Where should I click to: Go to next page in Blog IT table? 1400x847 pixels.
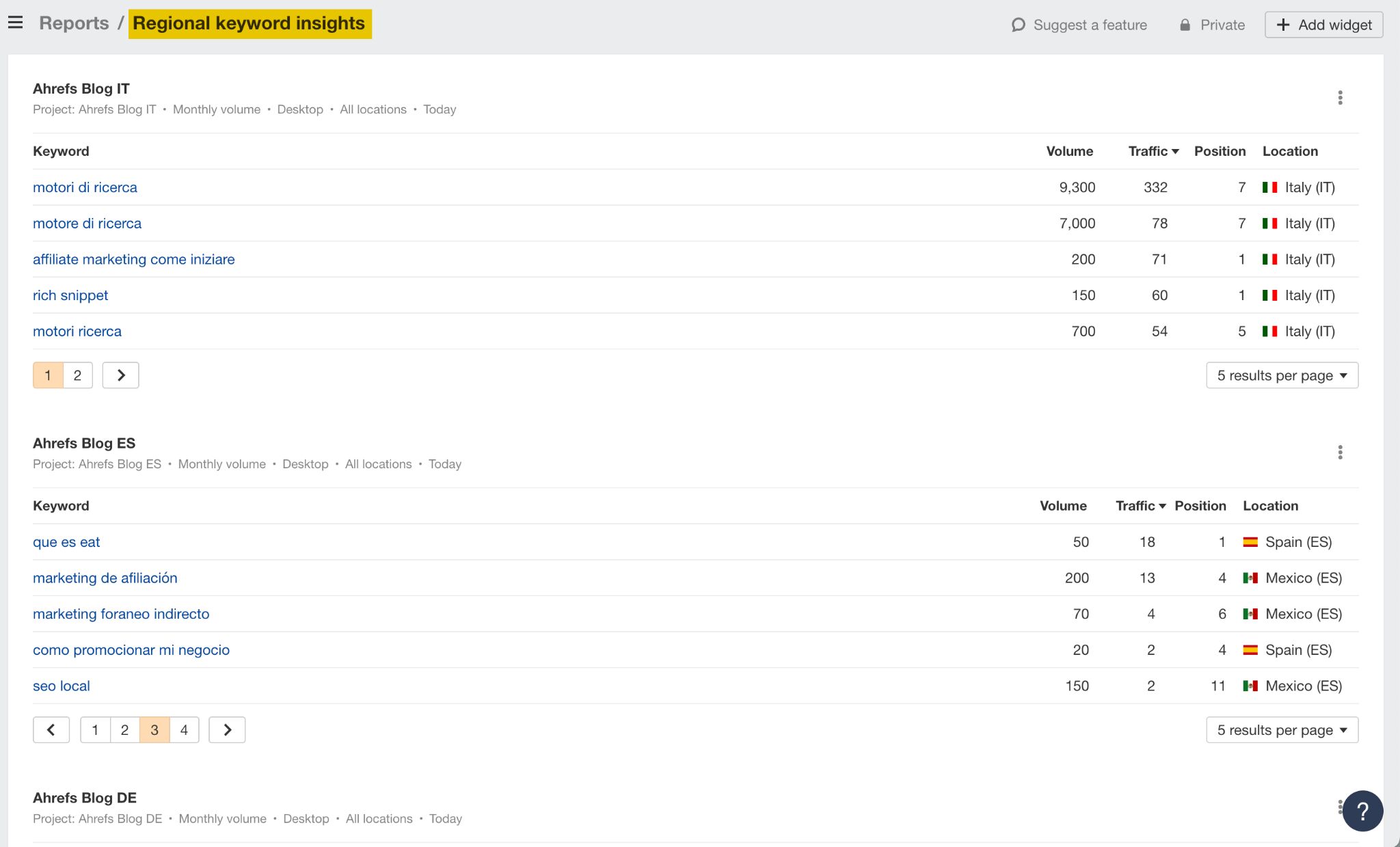coord(120,375)
